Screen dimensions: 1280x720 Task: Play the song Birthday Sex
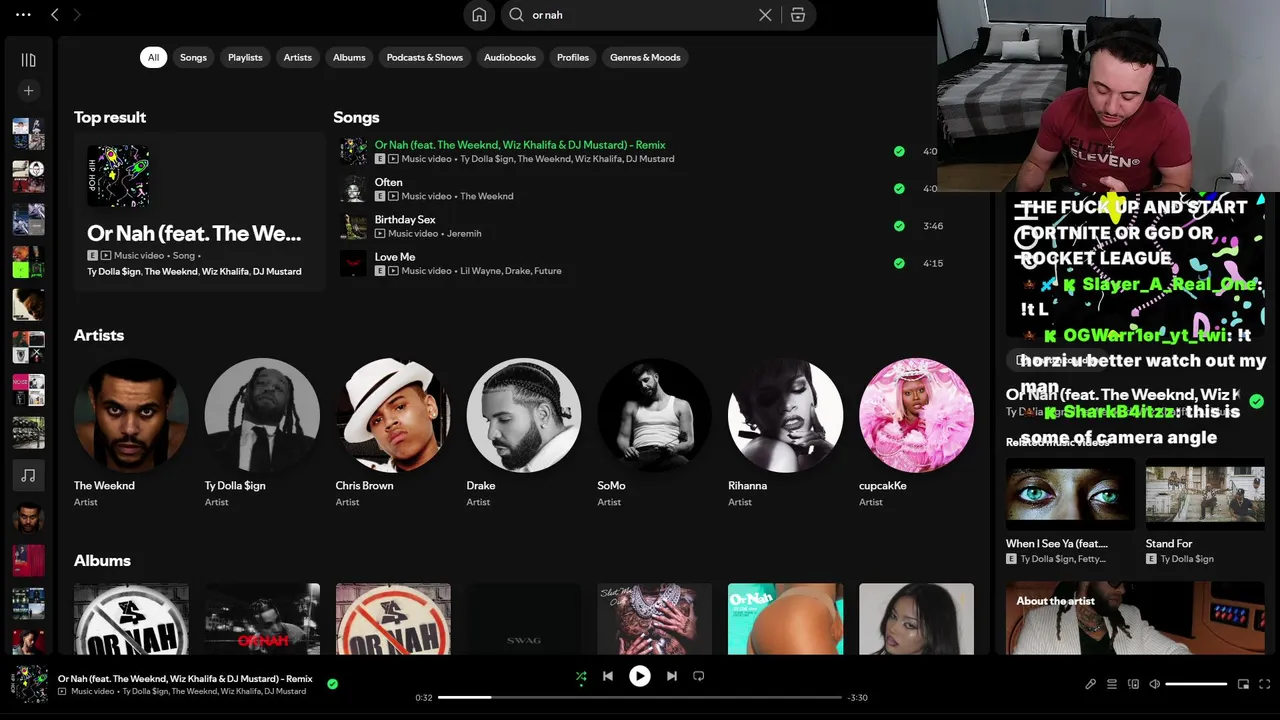[405, 219]
